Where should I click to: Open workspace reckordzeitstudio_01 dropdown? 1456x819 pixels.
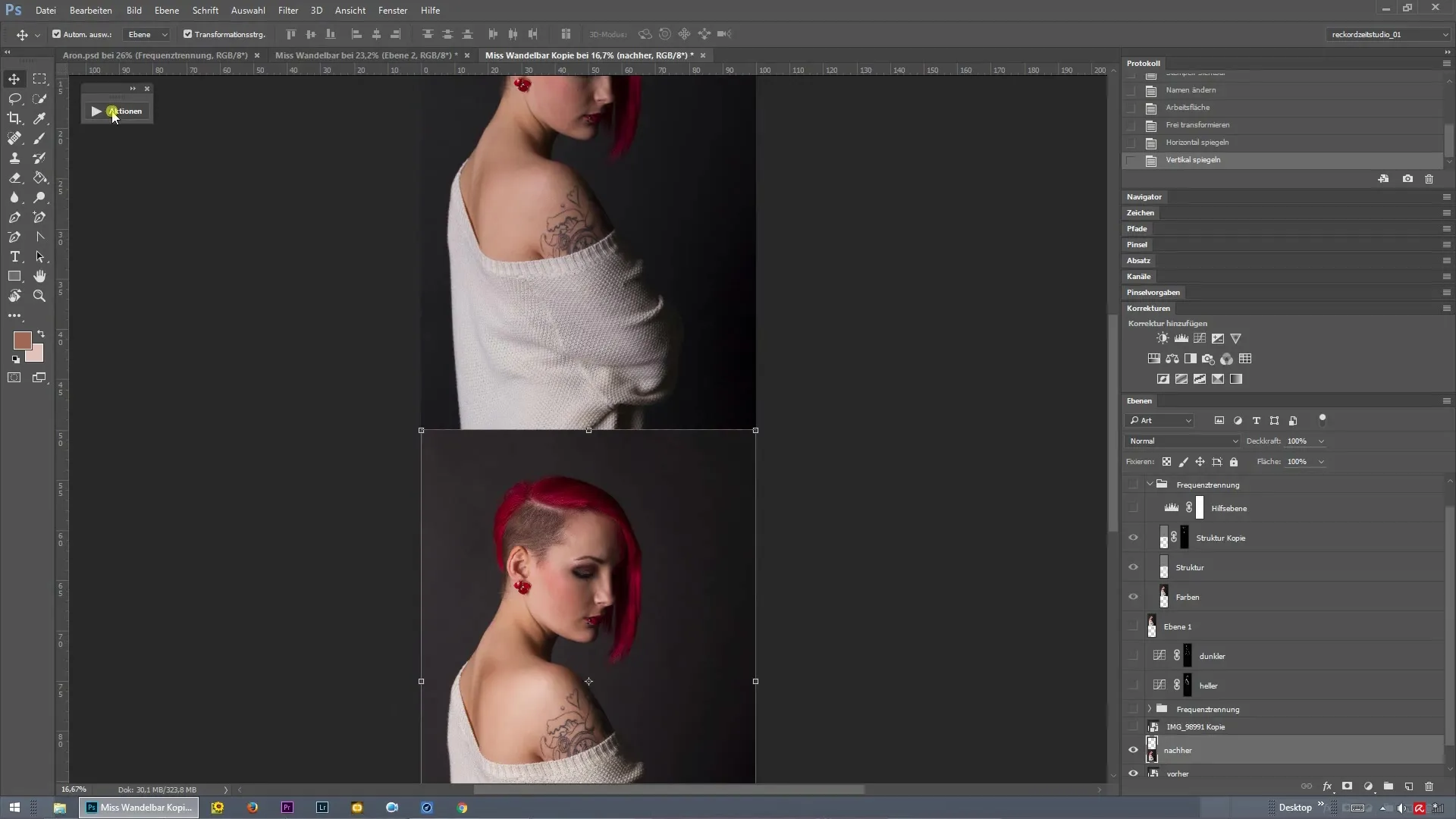tap(1389, 34)
